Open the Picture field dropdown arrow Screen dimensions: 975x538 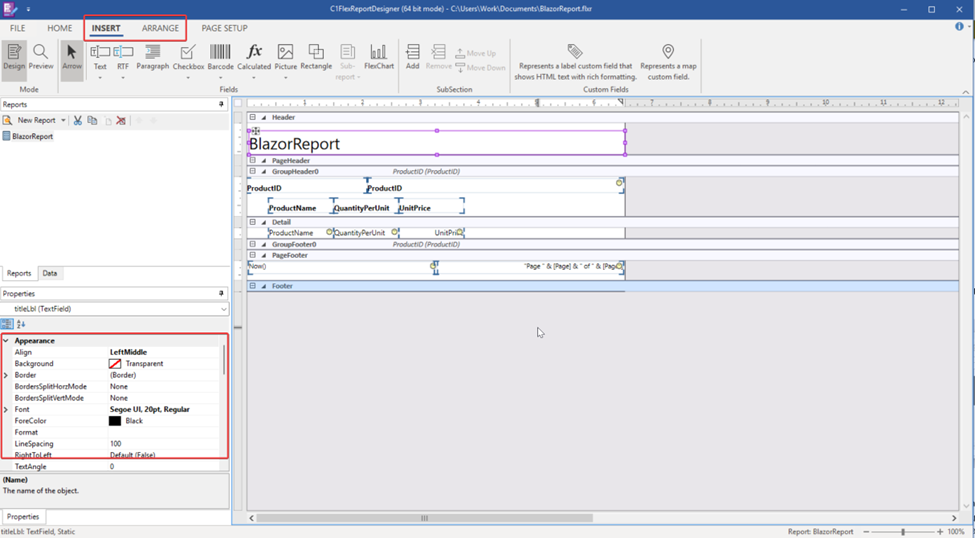tap(285, 78)
